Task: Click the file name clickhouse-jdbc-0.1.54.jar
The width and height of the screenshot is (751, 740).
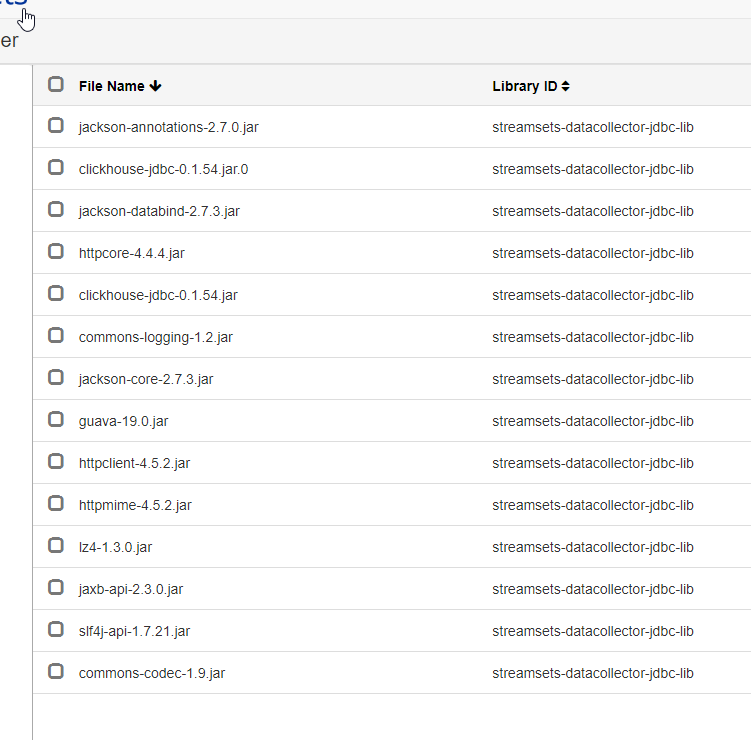Action: click(x=158, y=296)
